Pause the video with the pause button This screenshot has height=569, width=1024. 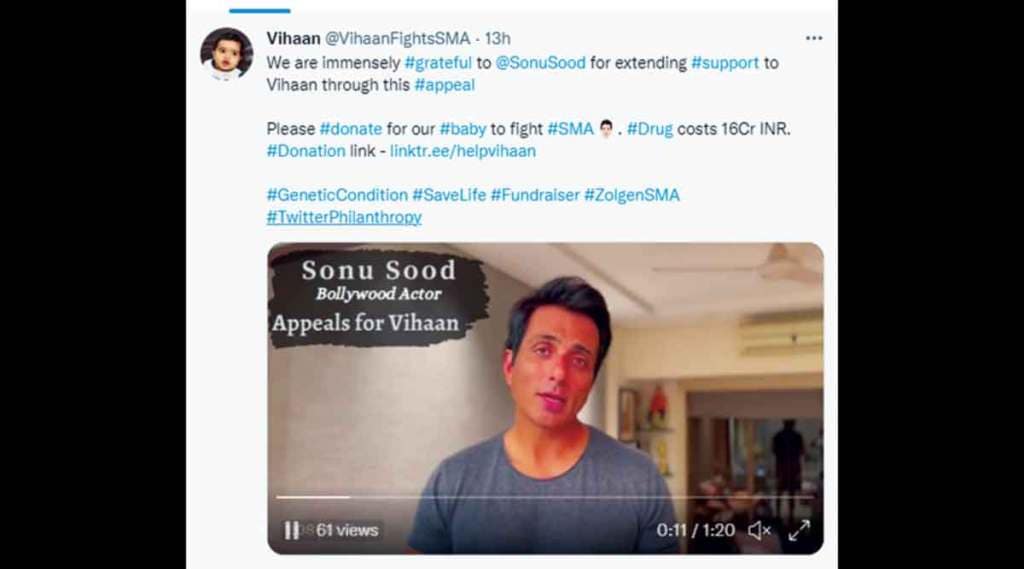coord(291,530)
